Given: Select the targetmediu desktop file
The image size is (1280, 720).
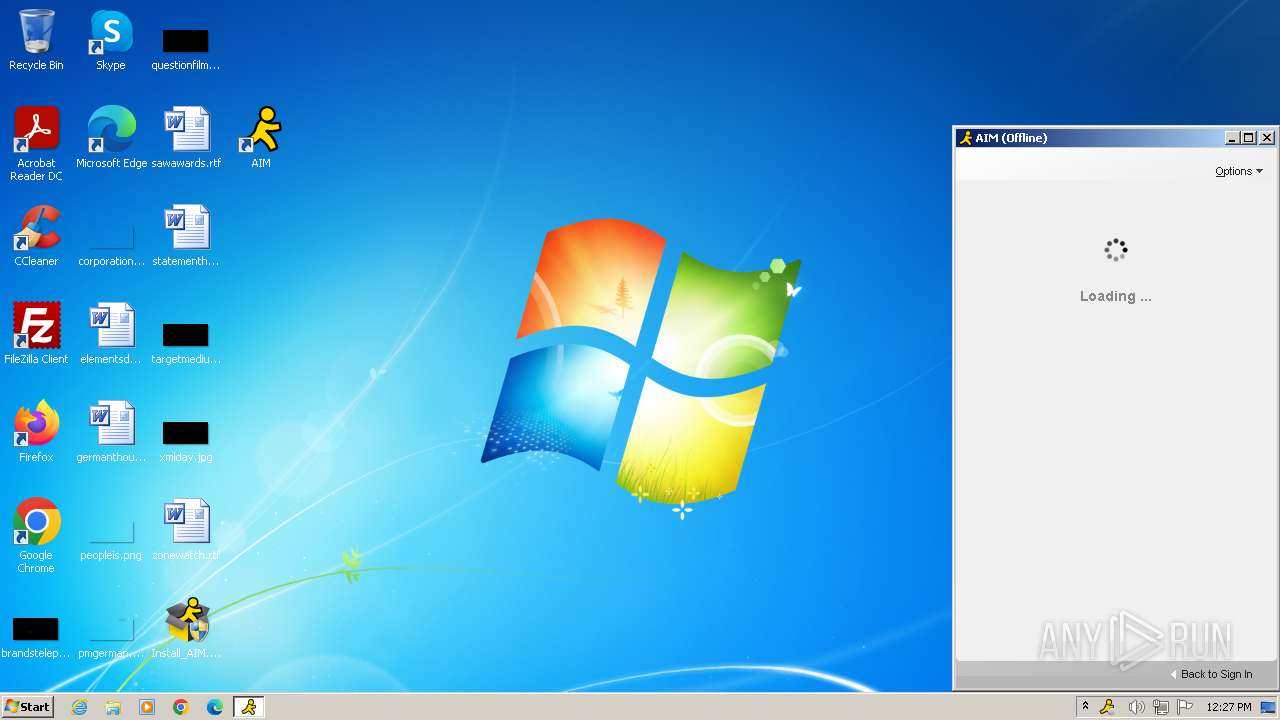Looking at the screenshot, I should point(186,342).
